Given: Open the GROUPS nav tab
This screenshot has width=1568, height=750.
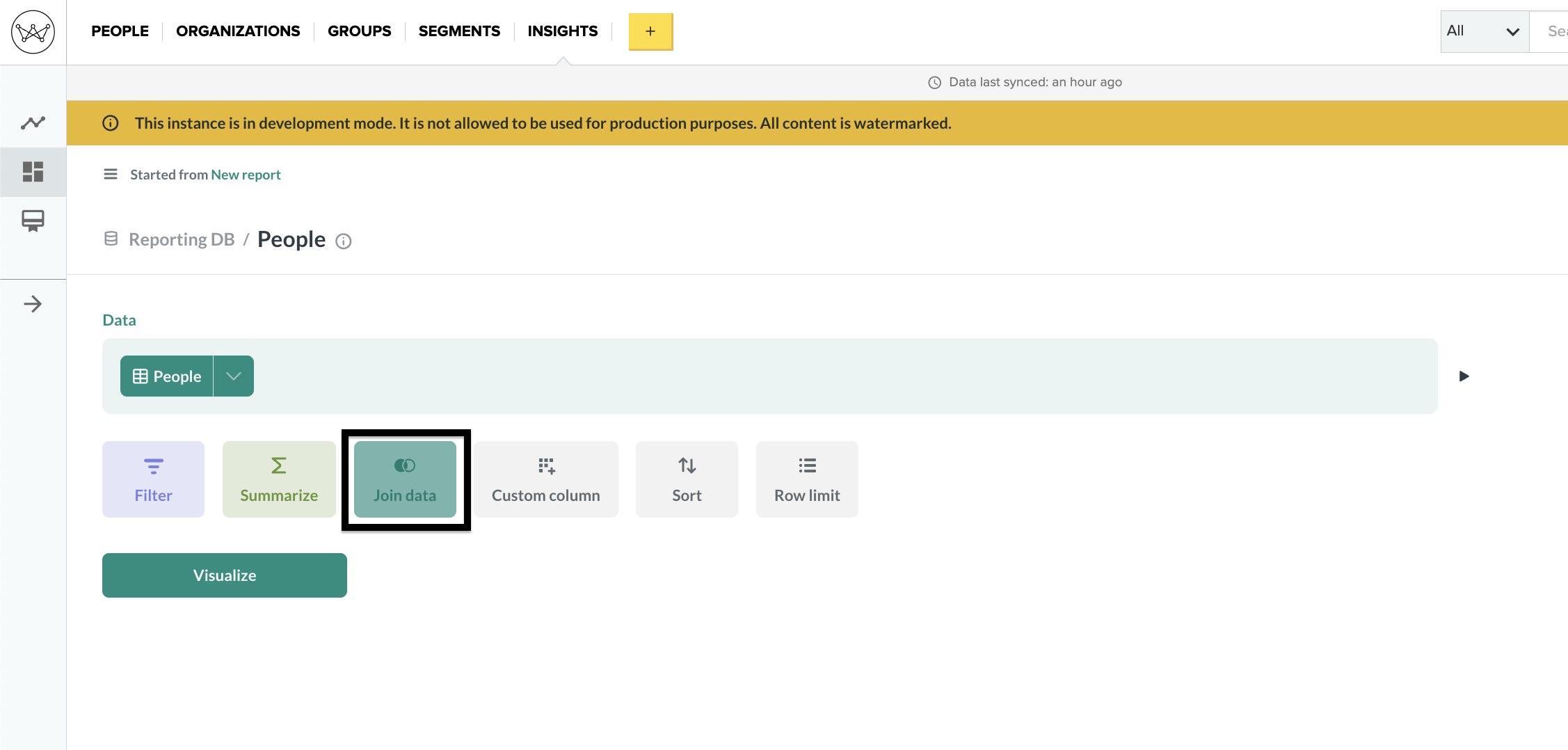Looking at the screenshot, I should click(x=359, y=31).
